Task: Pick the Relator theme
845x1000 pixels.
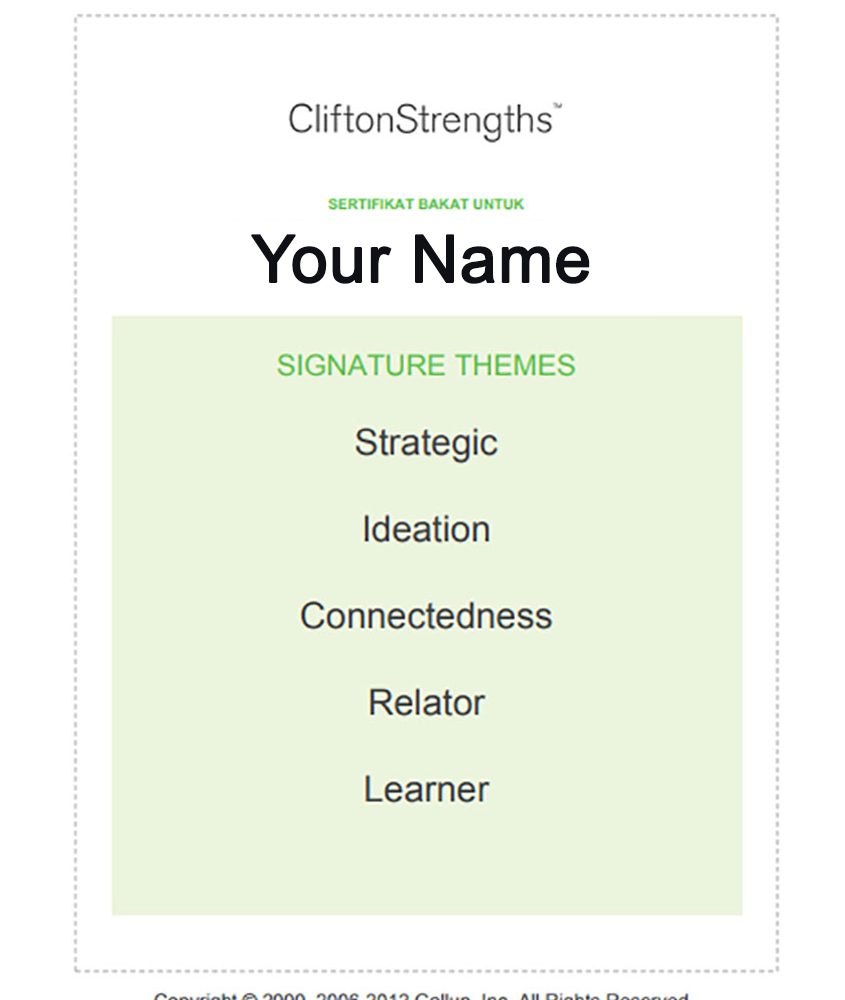Action: (426, 702)
